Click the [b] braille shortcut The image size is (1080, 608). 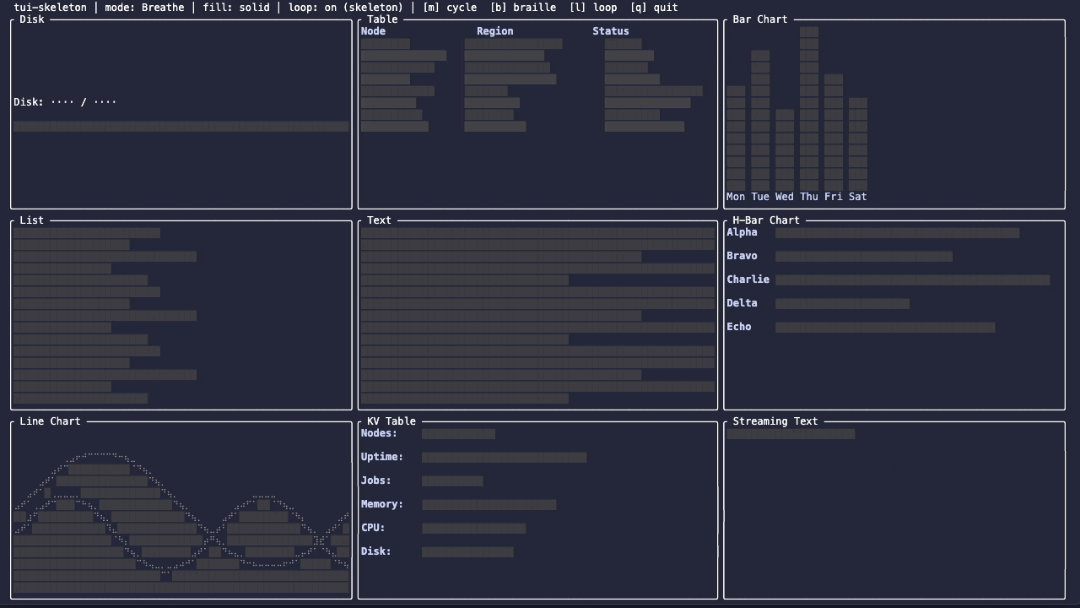tap(523, 8)
